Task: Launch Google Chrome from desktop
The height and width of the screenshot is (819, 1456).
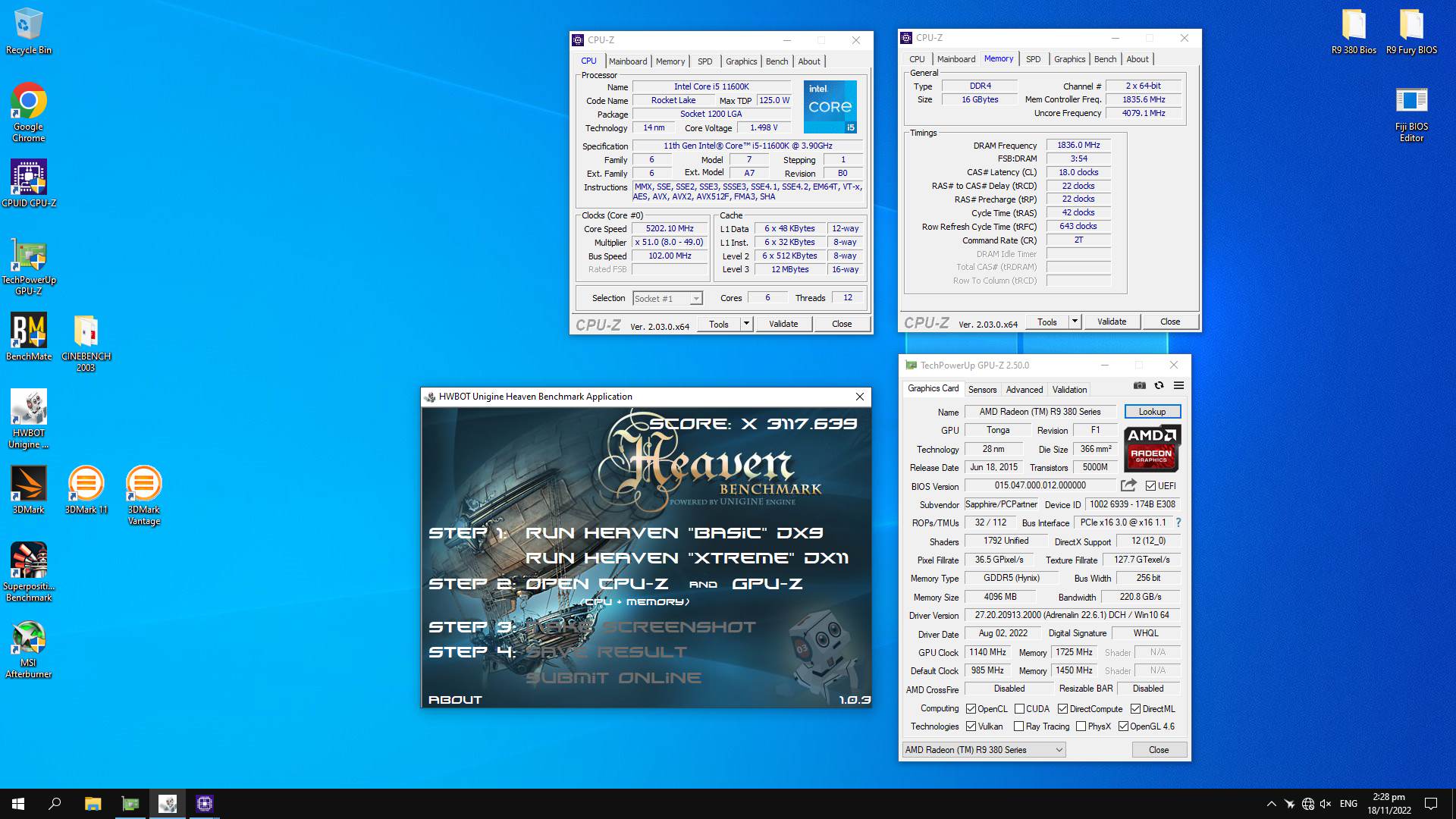Action: coord(28,112)
